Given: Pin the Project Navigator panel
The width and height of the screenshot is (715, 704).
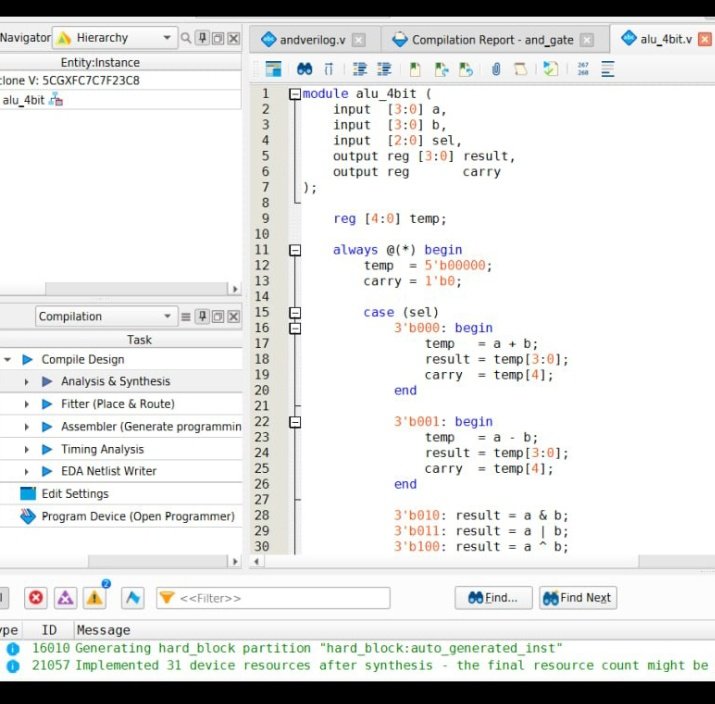Looking at the screenshot, I should 202,38.
